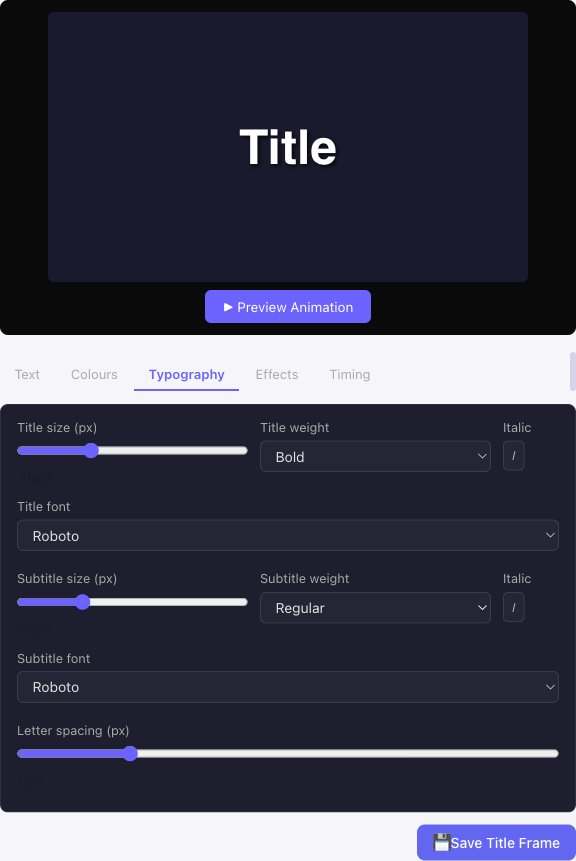Image resolution: width=576 pixels, height=861 pixels.
Task: Click the Title text in the preview area
Action: pyautogui.click(x=288, y=147)
